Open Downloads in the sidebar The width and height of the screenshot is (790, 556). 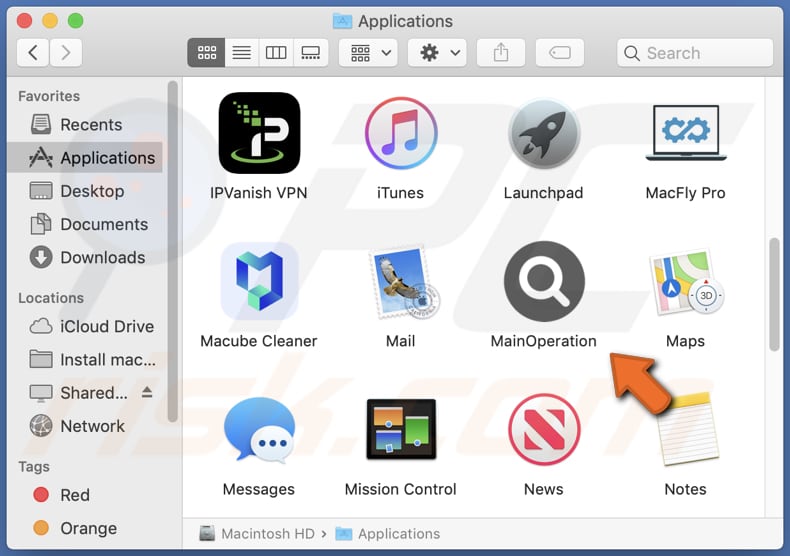(x=85, y=257)
